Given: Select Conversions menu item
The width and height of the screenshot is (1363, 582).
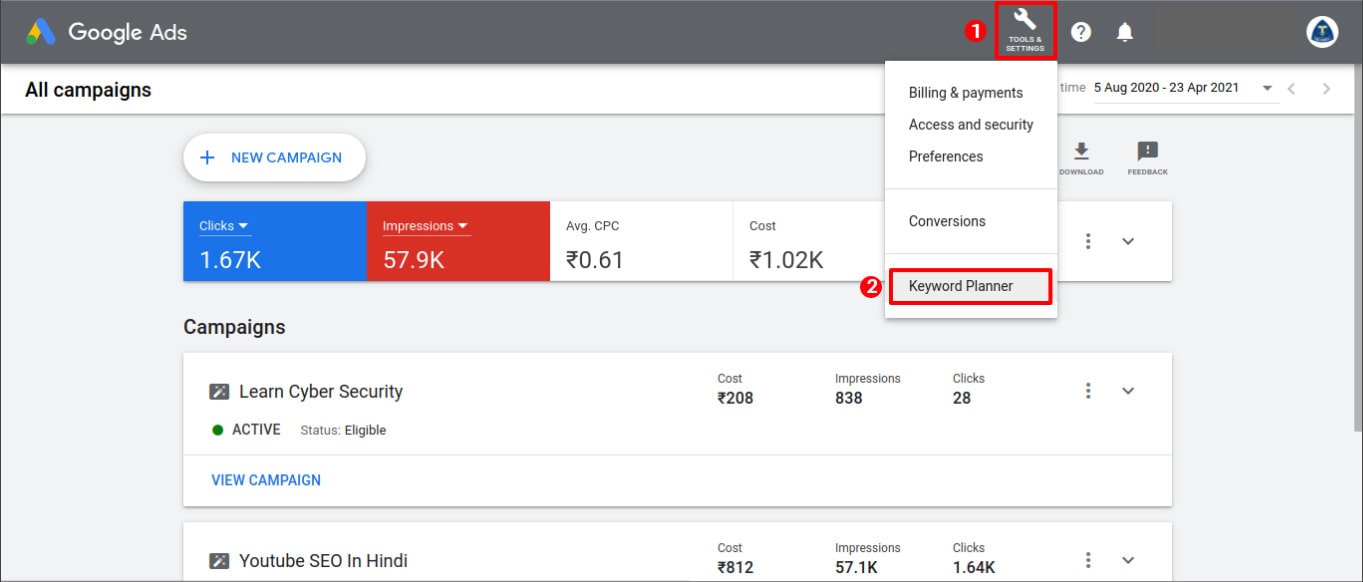Looking at the screenshot, I should (971, 221).
